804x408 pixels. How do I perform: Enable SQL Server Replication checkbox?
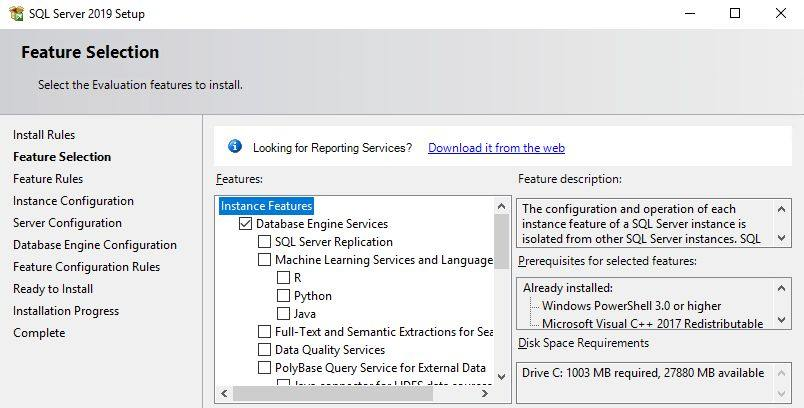pyautogui.click(x=264, y=242)
